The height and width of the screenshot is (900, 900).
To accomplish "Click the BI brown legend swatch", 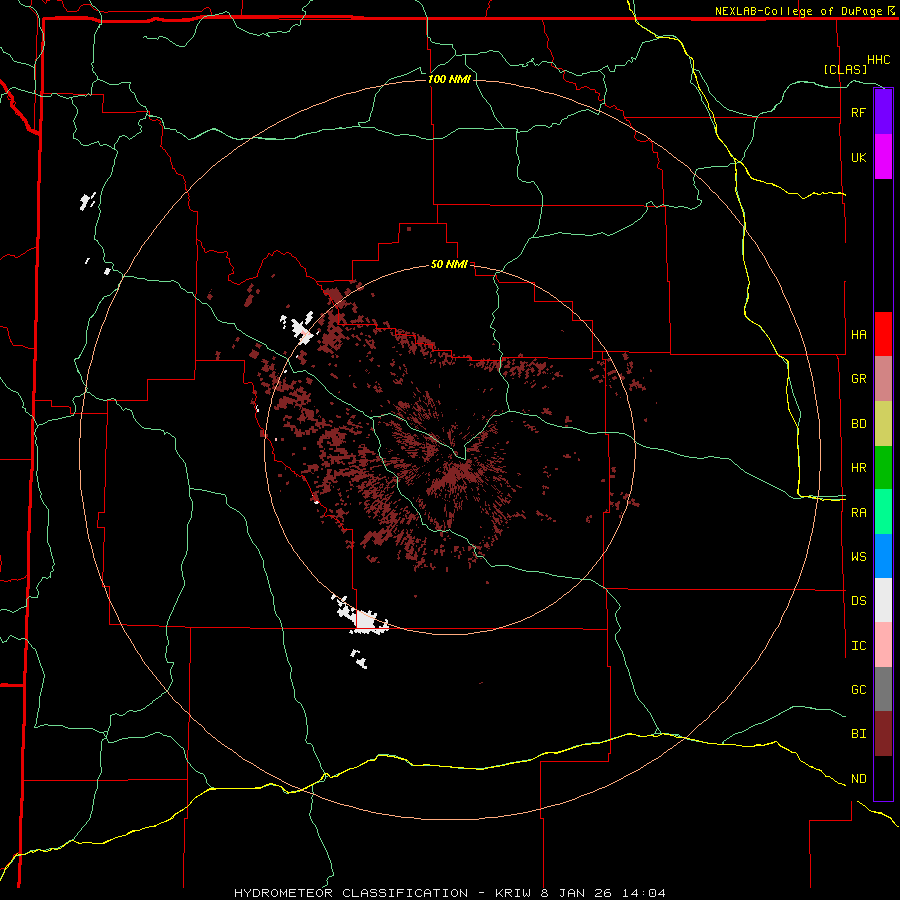I will coord(883,734).
